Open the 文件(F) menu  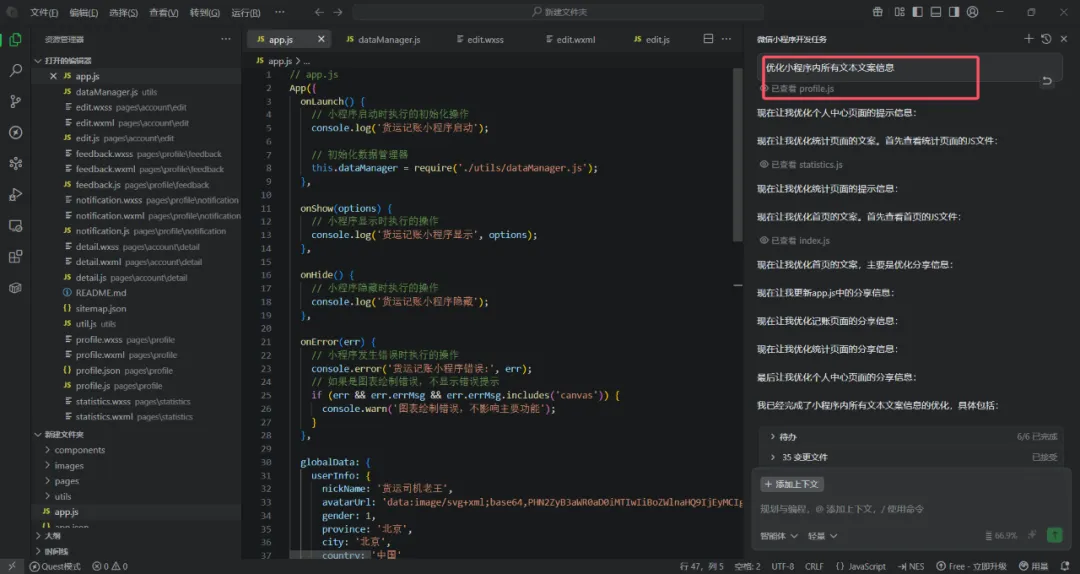[44, 12]
